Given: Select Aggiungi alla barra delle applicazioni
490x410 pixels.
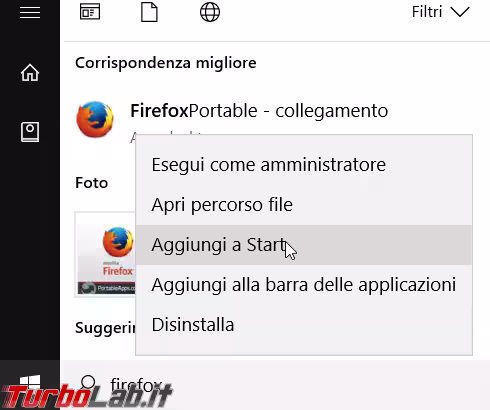Looking at the screenshot, I should coord(304,285).
